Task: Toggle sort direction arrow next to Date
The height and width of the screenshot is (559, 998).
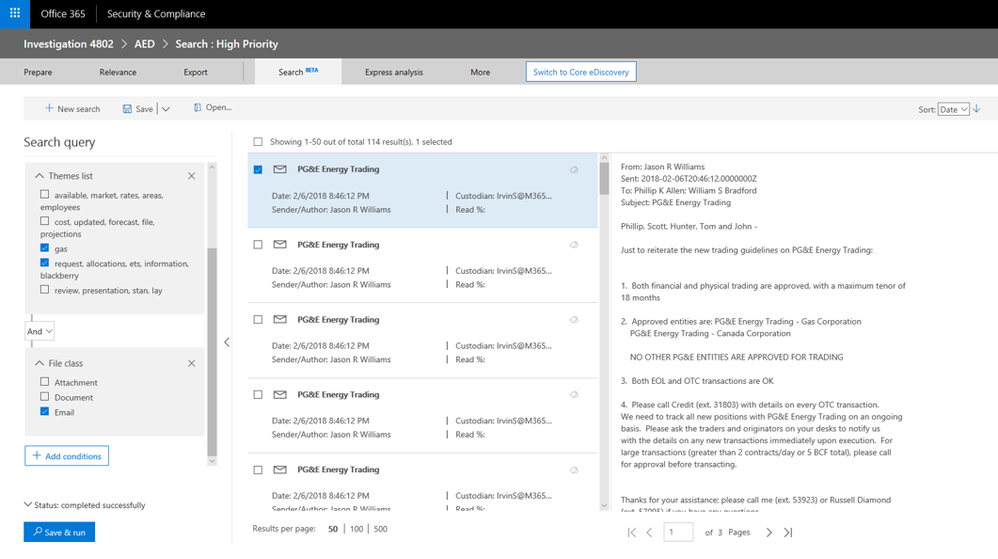Action: (977, 109)
